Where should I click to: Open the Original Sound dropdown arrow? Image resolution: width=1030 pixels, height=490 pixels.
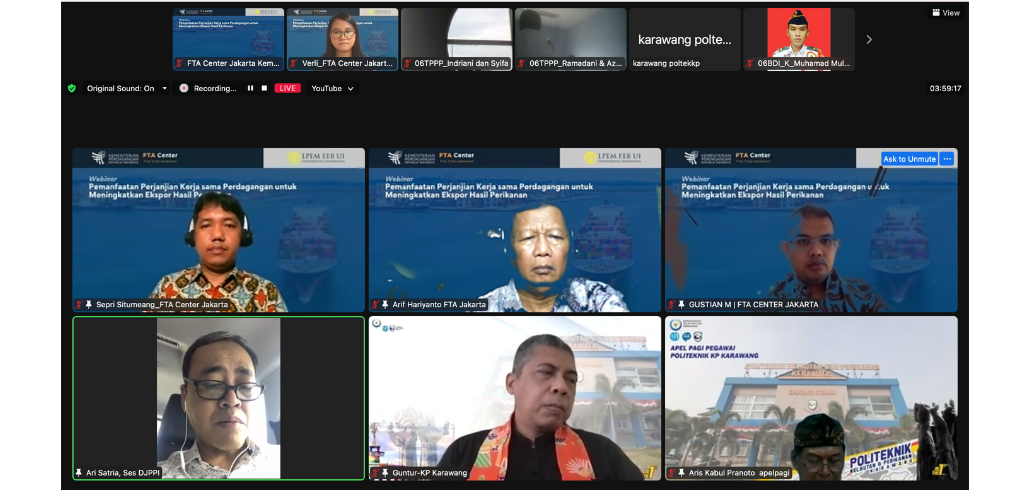click(164, 88)
